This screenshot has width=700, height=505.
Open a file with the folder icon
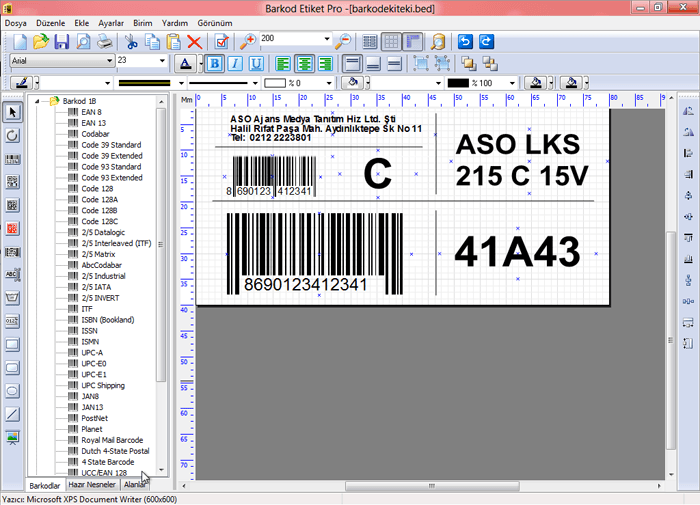coord(41,42)
